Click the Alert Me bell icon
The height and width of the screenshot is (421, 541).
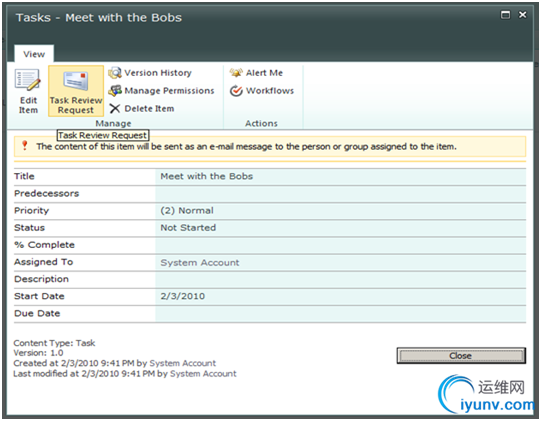(x=236, y=73)
